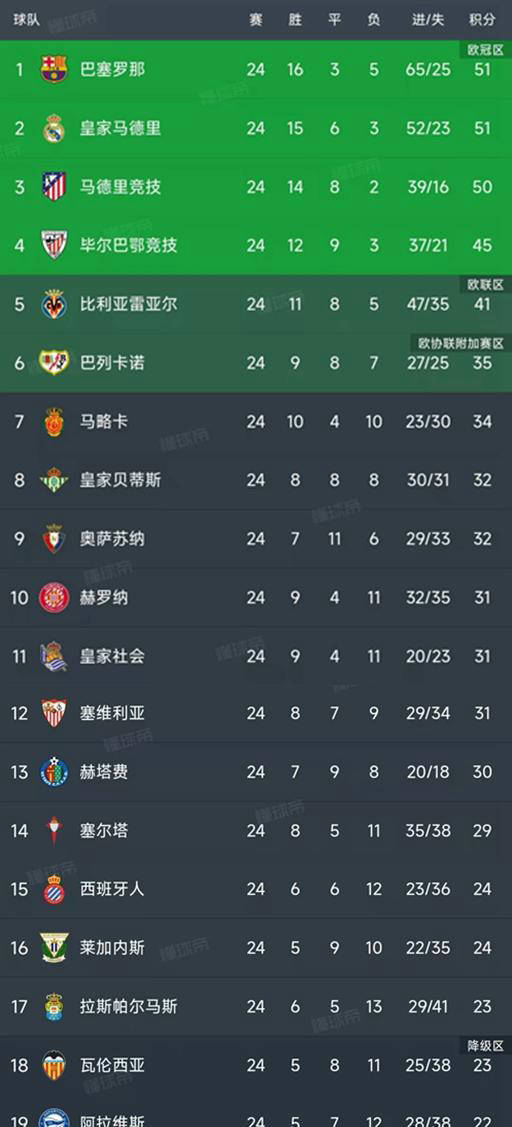
Task: Select the Real Betis crest
Action: click(x=54, y=479)
